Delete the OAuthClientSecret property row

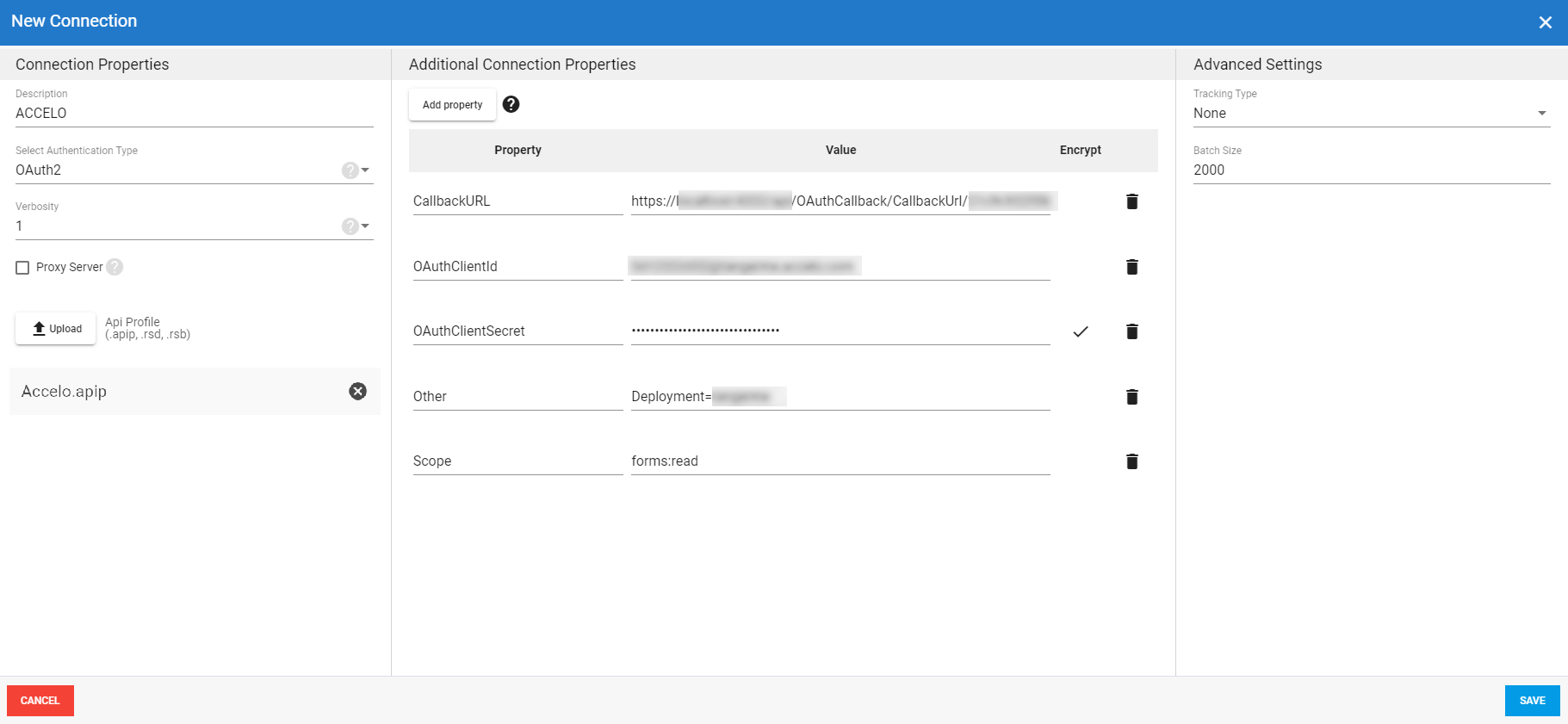point(1131,331)
